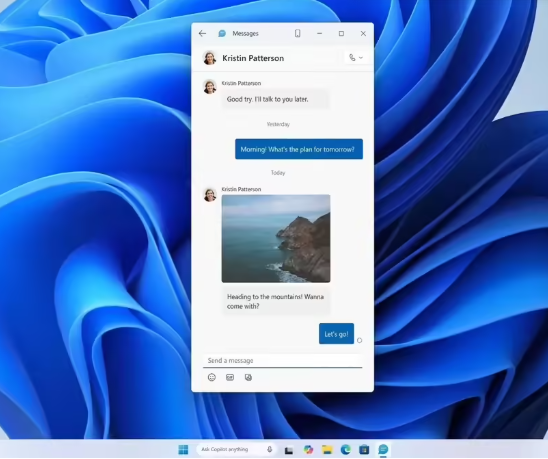Screen dimensions: 548x459
Task: Click the Messages app icon in title bar
Action: point(222,34)
